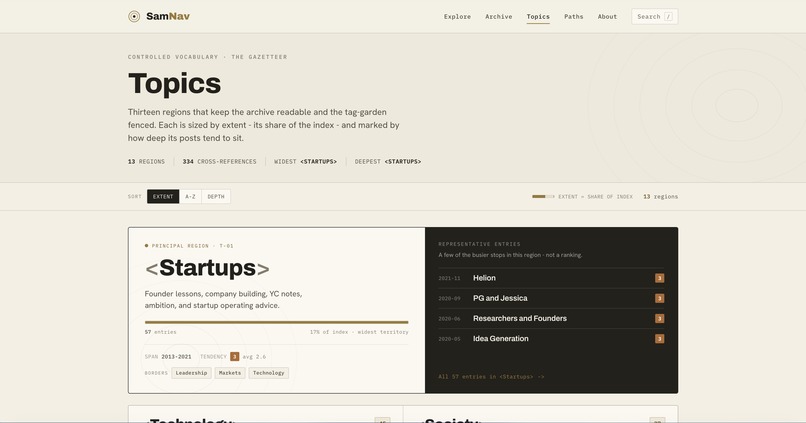Open the Explore nav item
This screenshot has height=423, width=806.
point(457,16)
